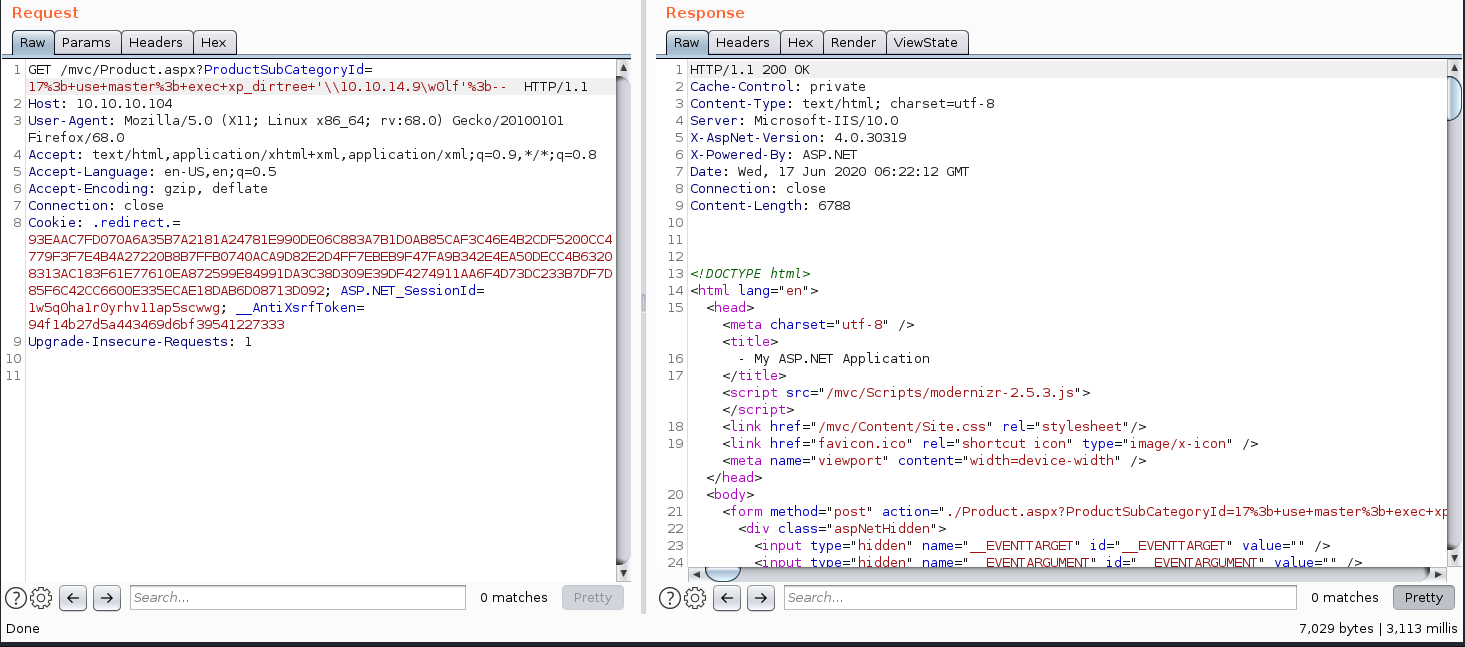Go to next search match in Response
The width and height of the screenshot is (1465, 647).
761,598
